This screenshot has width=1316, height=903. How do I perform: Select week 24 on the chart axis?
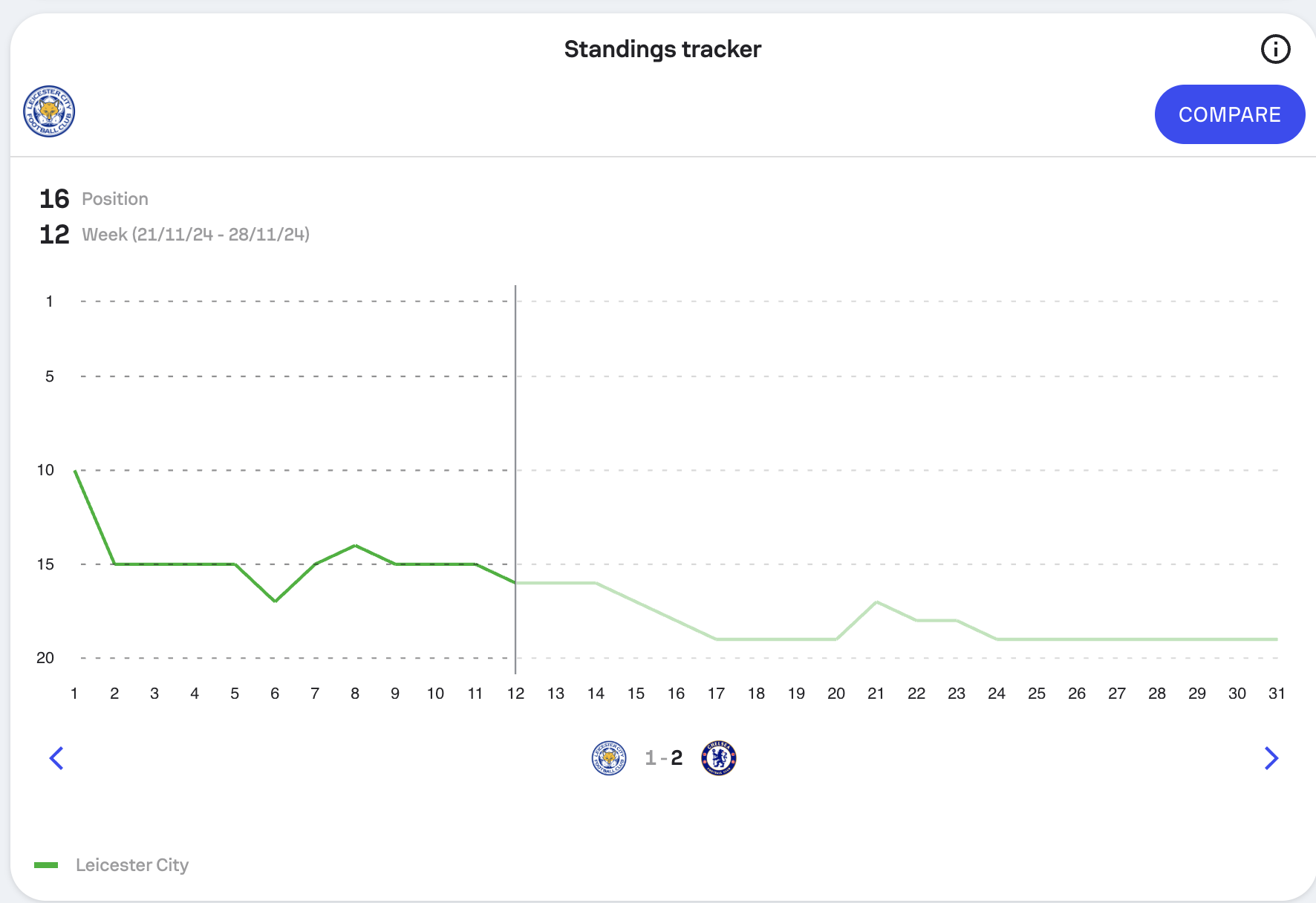997,694
